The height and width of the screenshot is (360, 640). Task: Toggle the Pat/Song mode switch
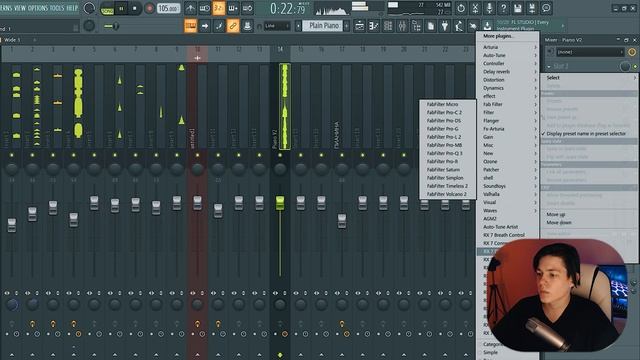pos(107,9)
